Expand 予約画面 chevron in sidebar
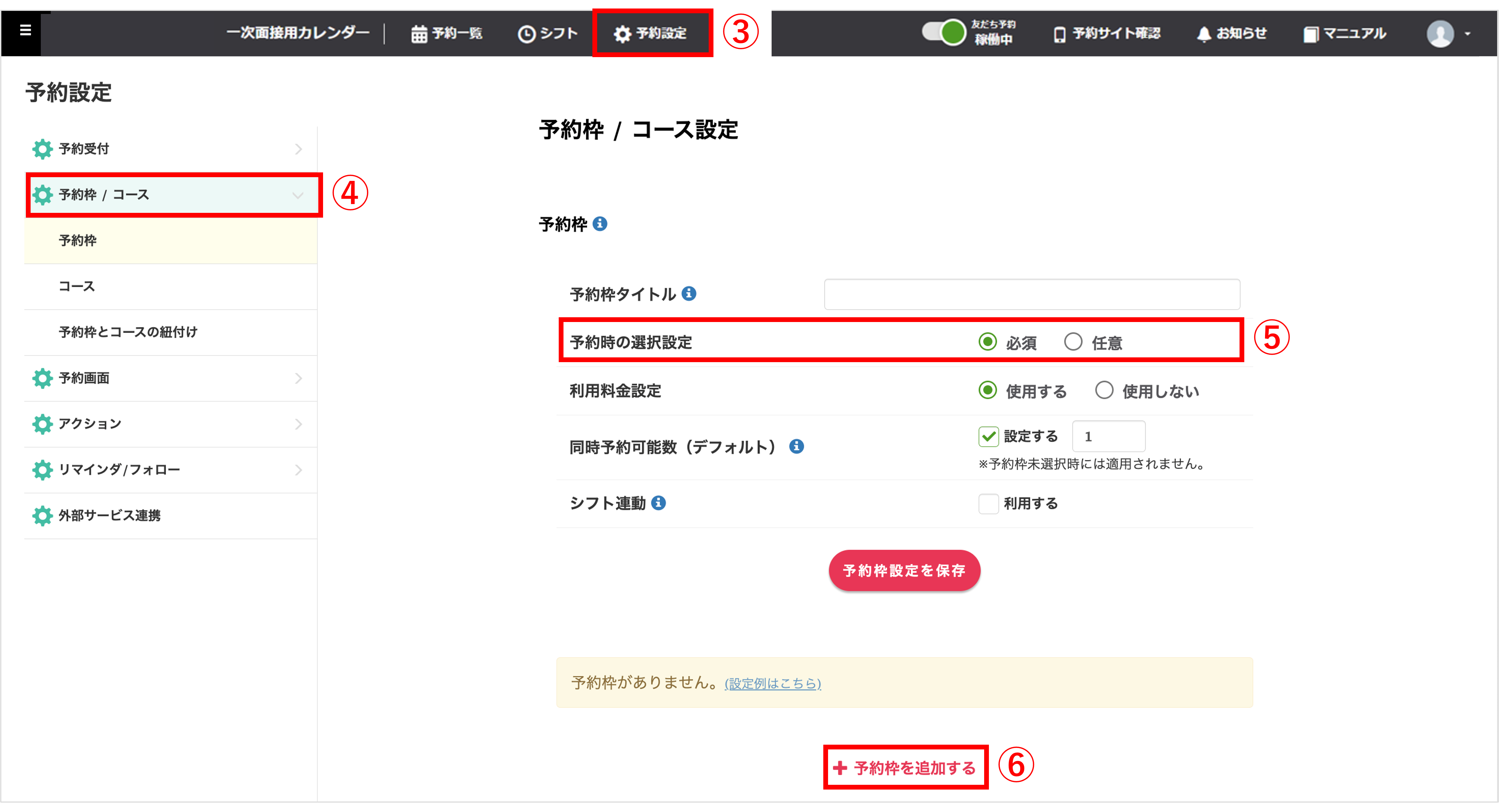 [x=299, y=379]
